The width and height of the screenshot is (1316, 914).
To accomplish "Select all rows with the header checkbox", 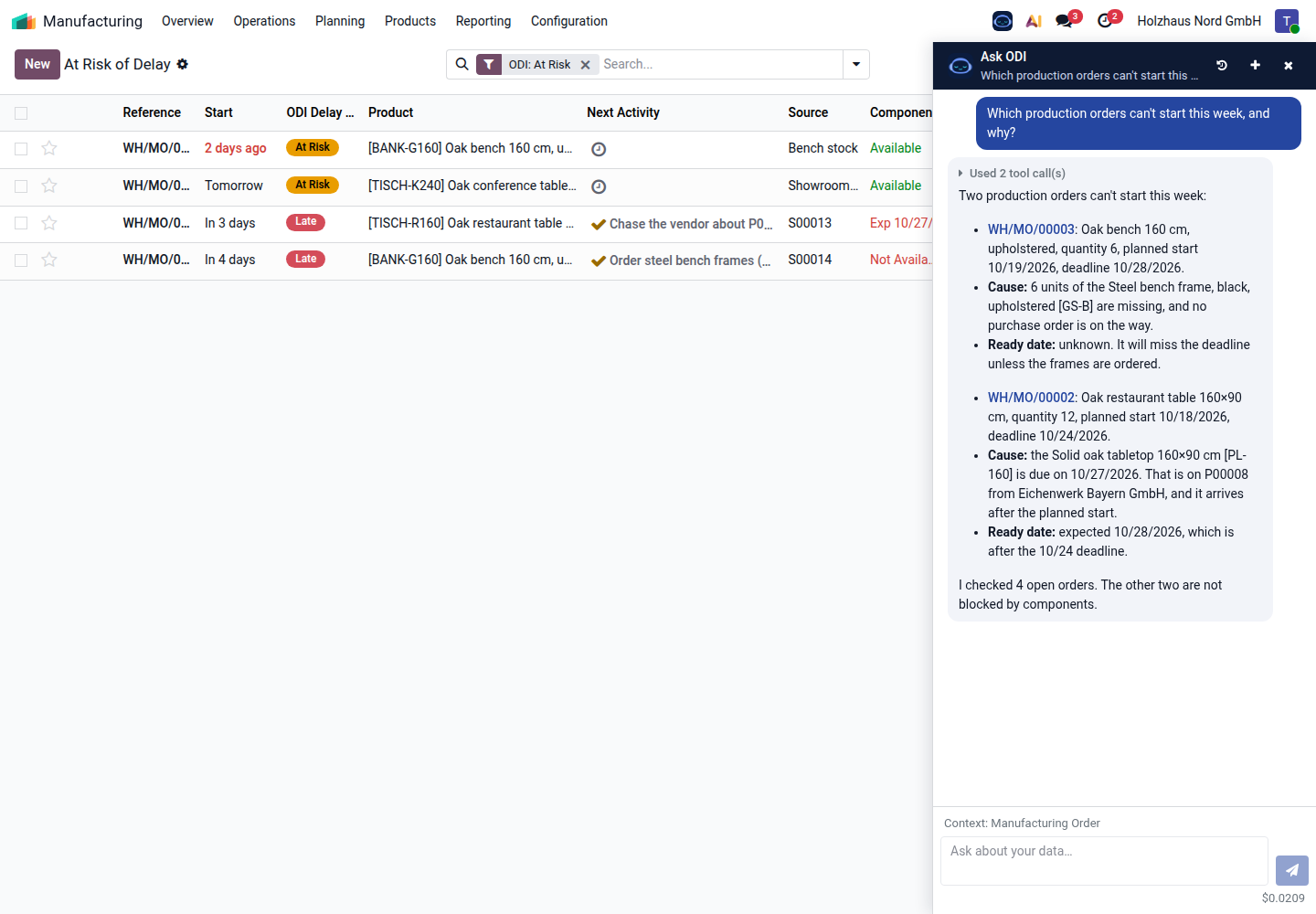I will [x=21, y=113].
